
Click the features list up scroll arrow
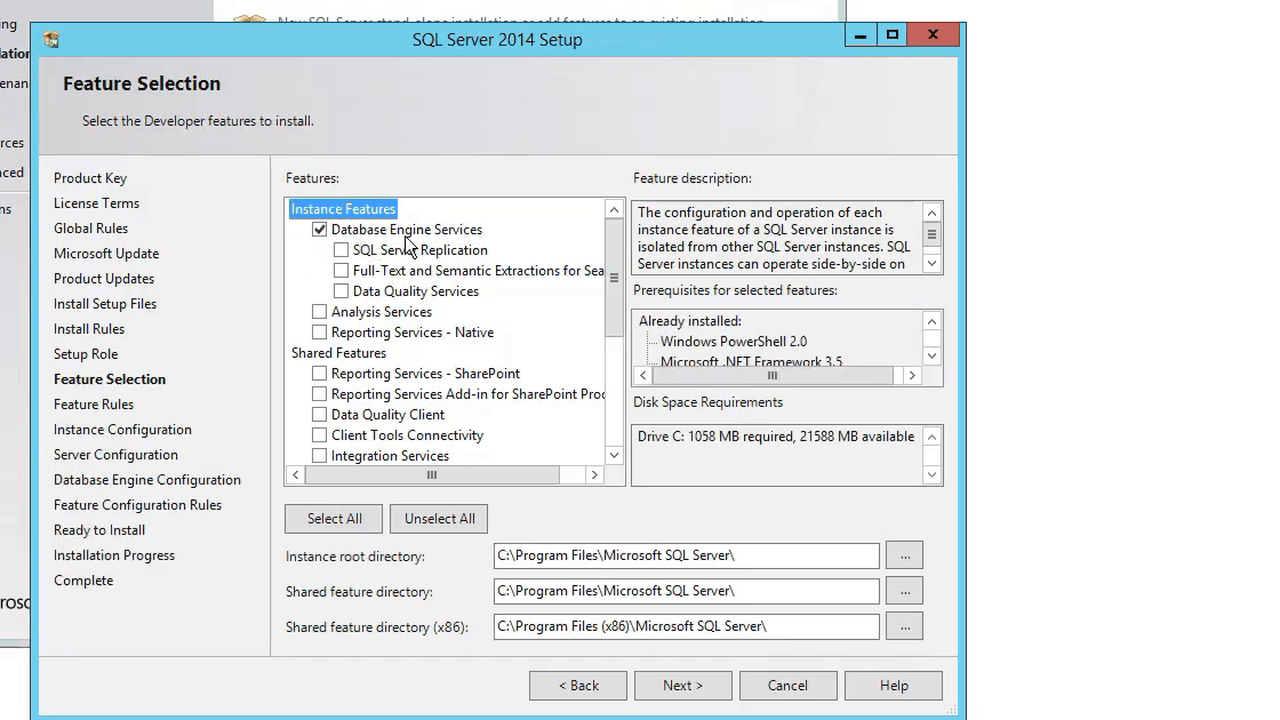point(614,210)
